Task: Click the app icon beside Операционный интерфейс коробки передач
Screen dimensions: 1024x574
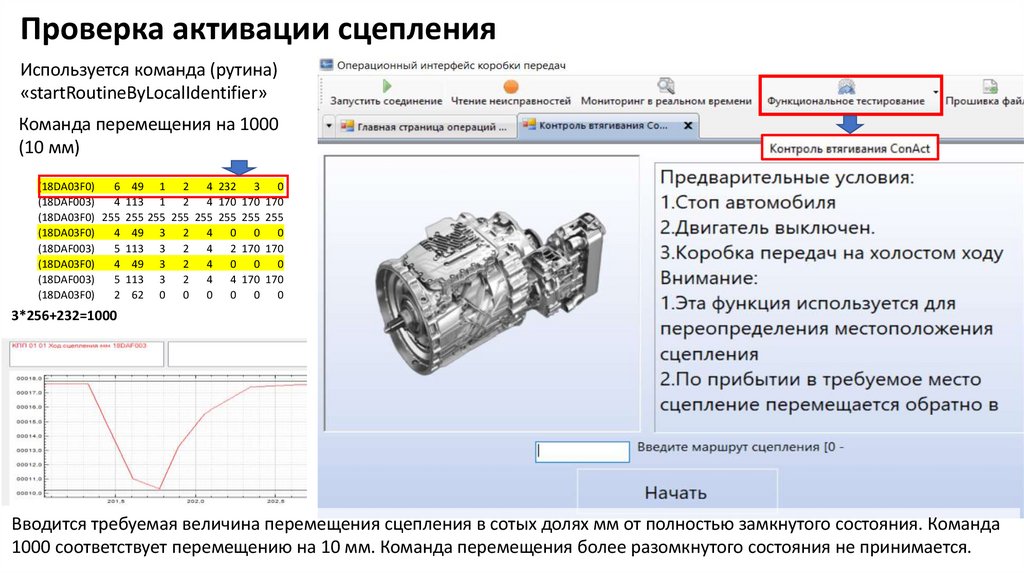Action: (326, 65)
